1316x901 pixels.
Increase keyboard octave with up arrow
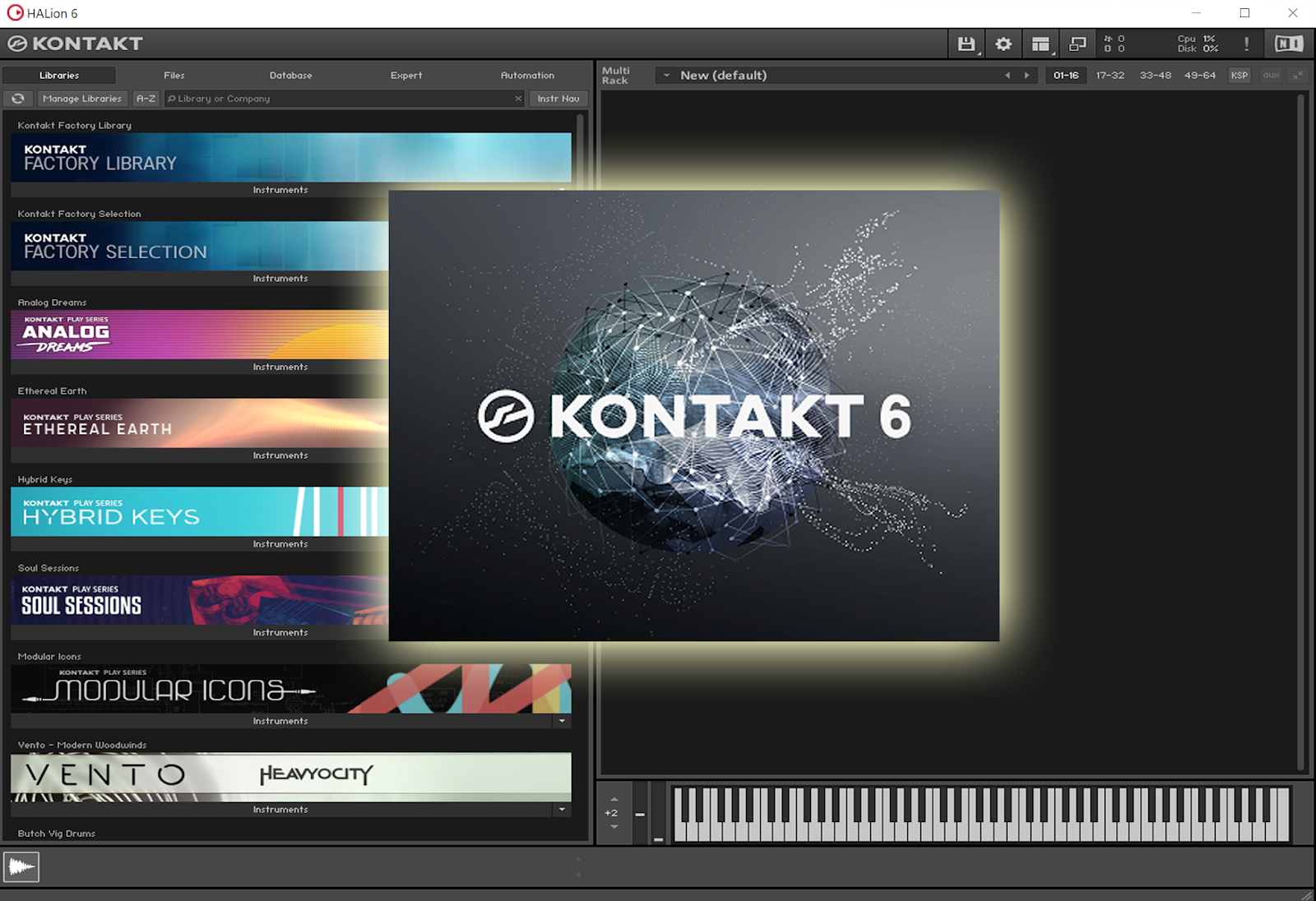[x=614, y=799]
